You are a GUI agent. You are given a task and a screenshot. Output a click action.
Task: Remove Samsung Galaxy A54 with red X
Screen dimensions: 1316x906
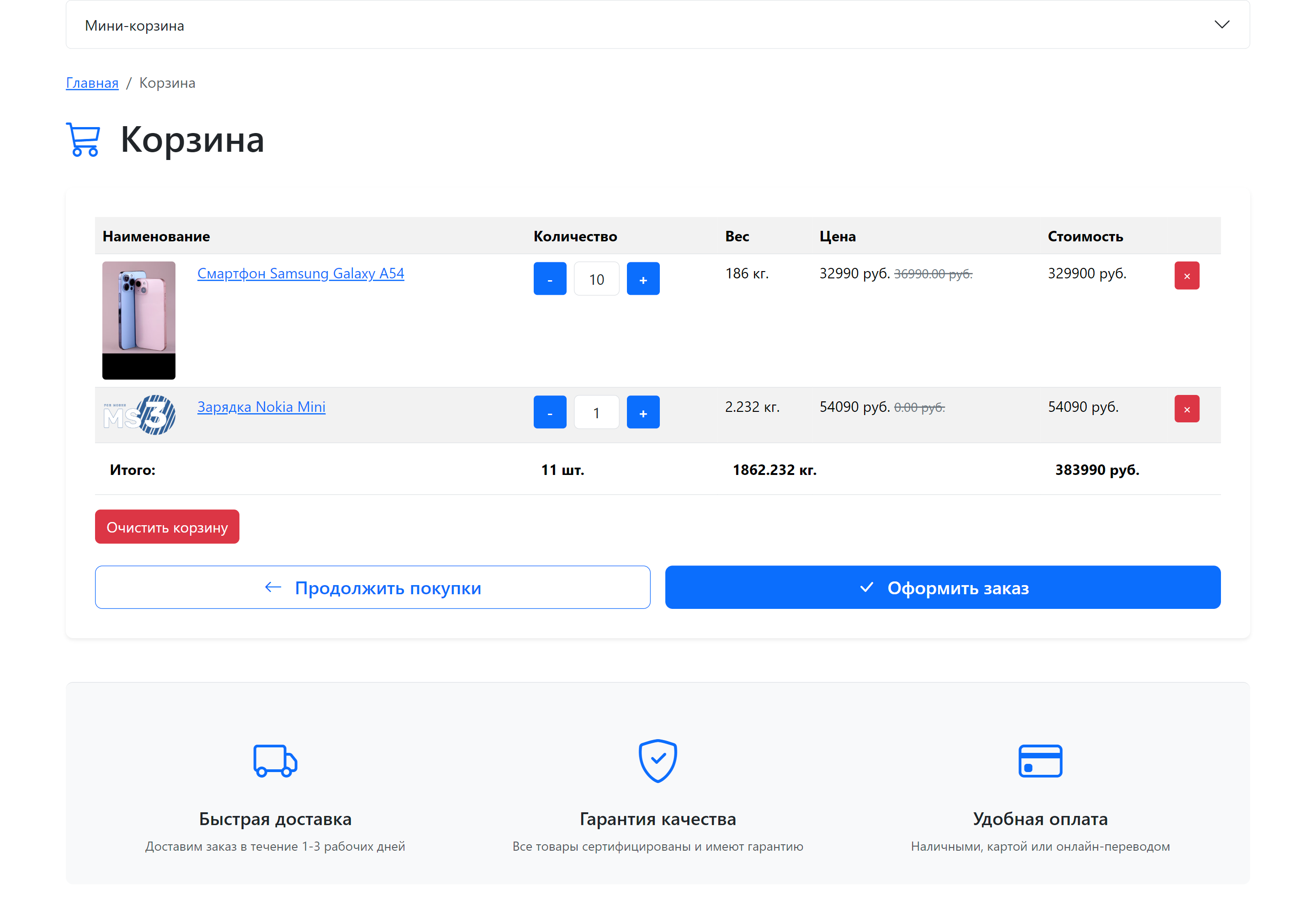[x=1186, y=276]
